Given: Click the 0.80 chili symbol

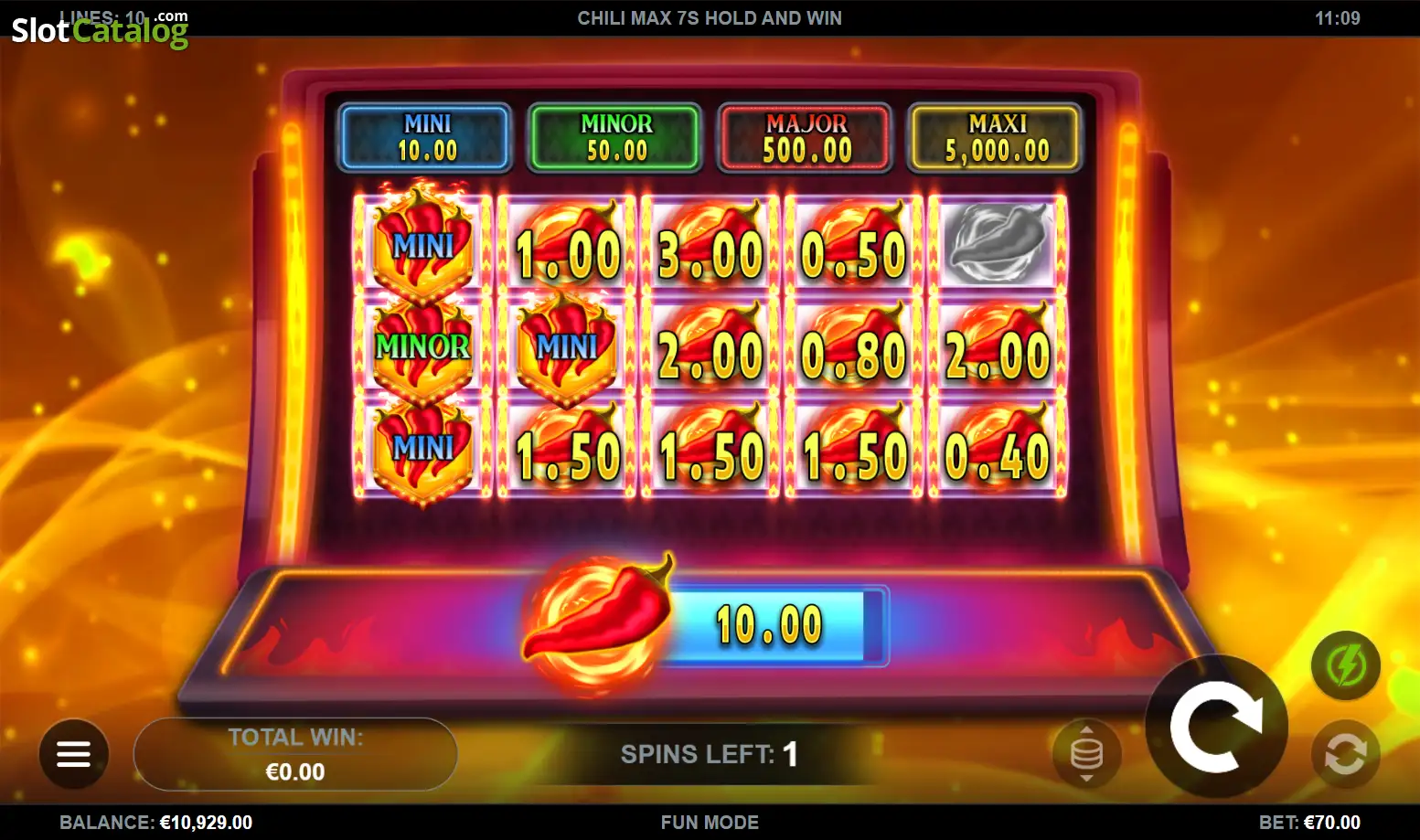Looking at the screenshot, I should 854,347.
